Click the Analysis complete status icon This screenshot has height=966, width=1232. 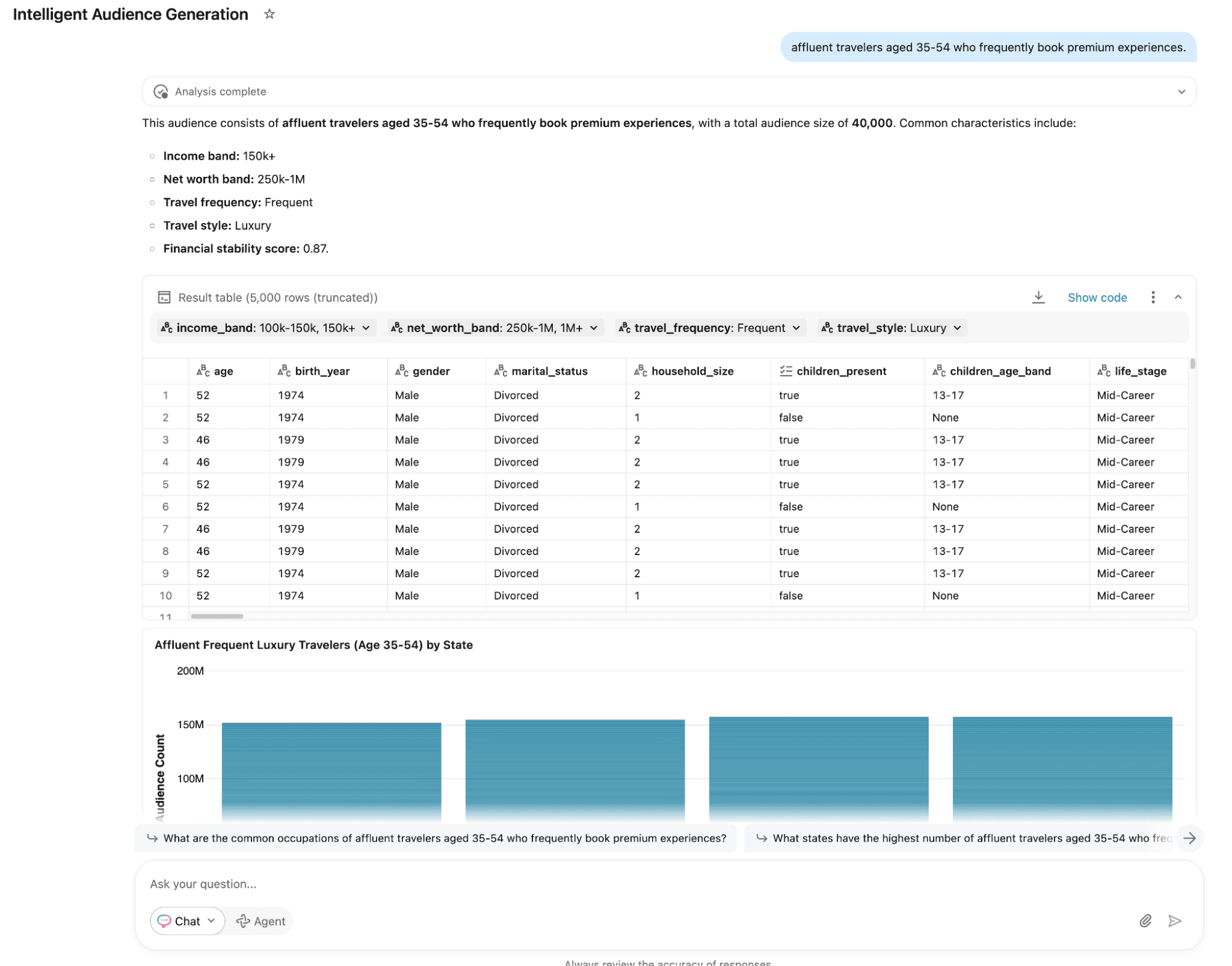(x=161, y=92)
